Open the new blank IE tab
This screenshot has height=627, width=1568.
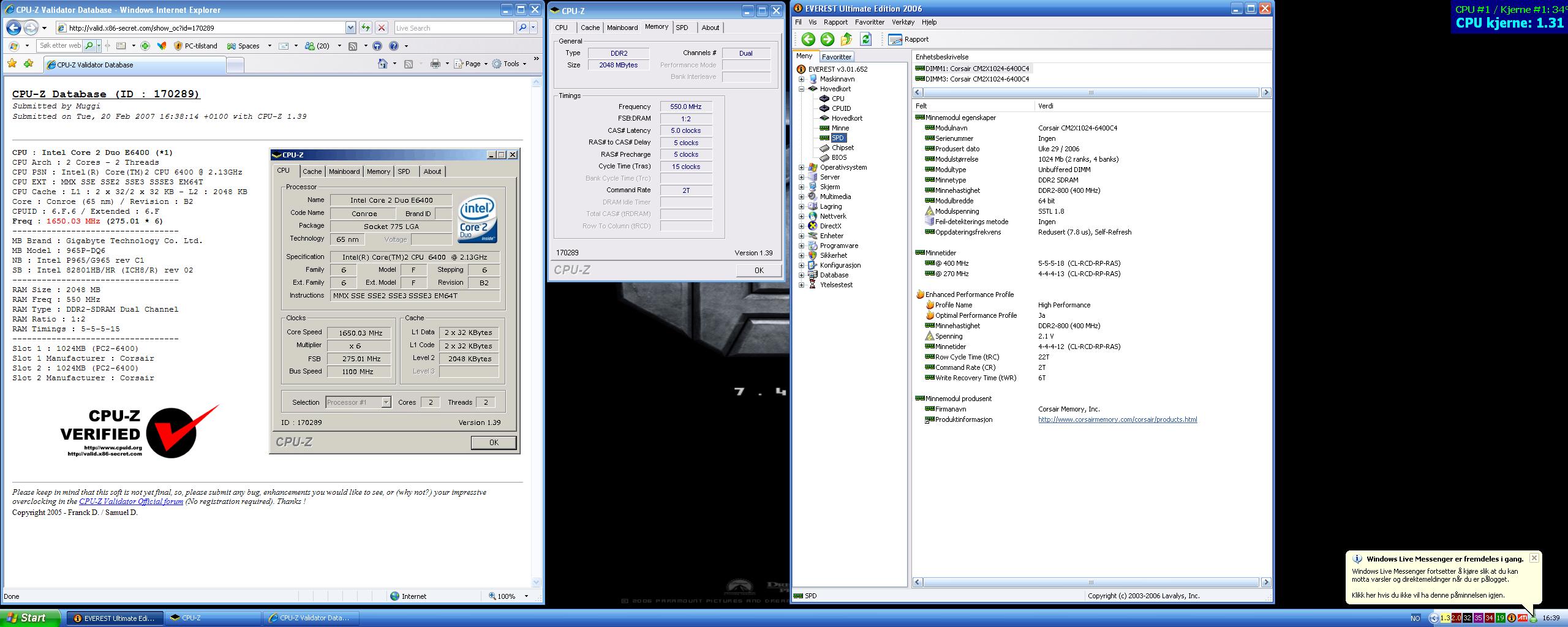coord(235,64)
